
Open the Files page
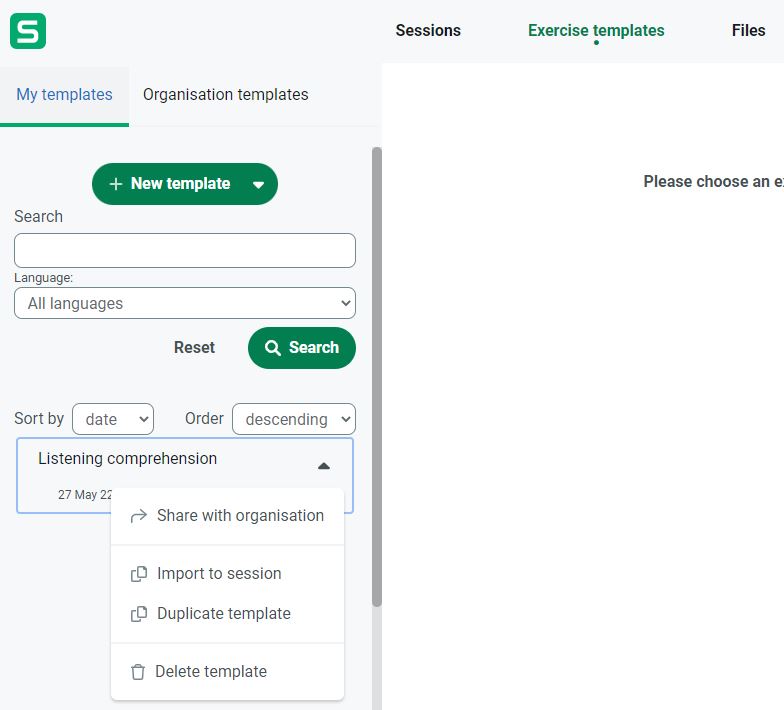(748, 31)
